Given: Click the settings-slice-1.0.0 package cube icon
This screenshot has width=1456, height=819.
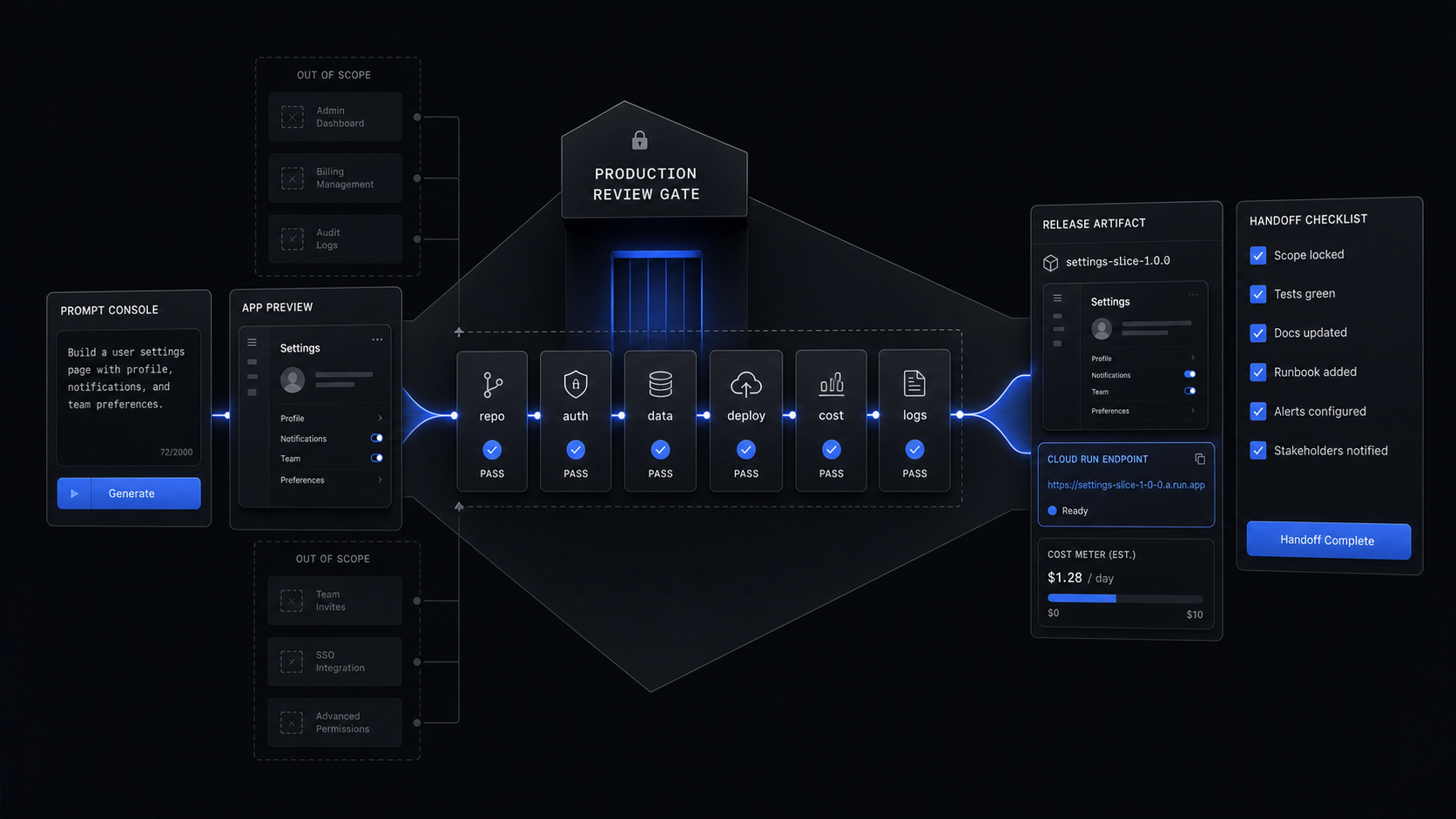Looking at the screenshot, I should point(1051,262).
